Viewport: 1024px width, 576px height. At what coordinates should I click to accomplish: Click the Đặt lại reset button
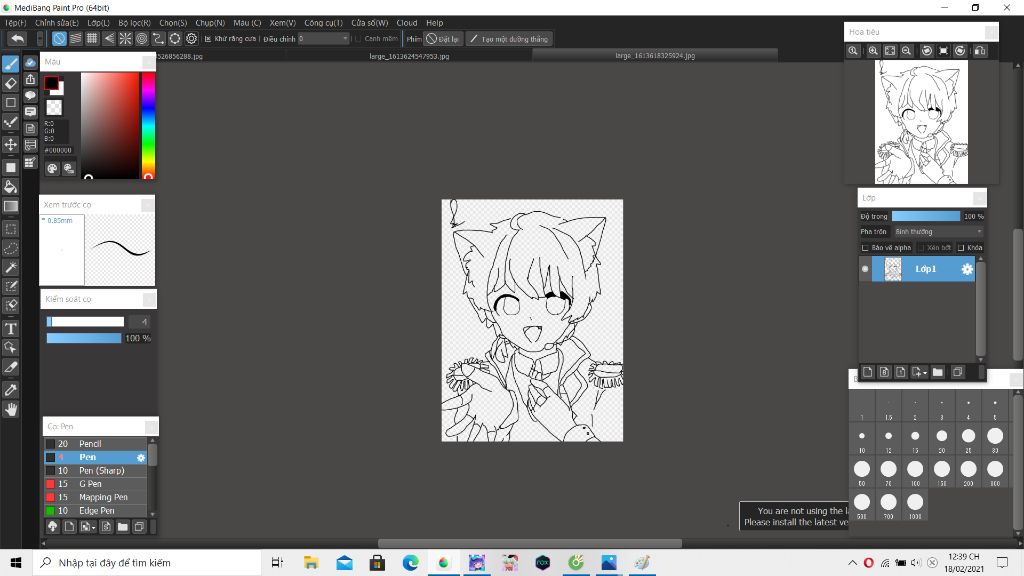pyautogui.click(x=443, y=39)
